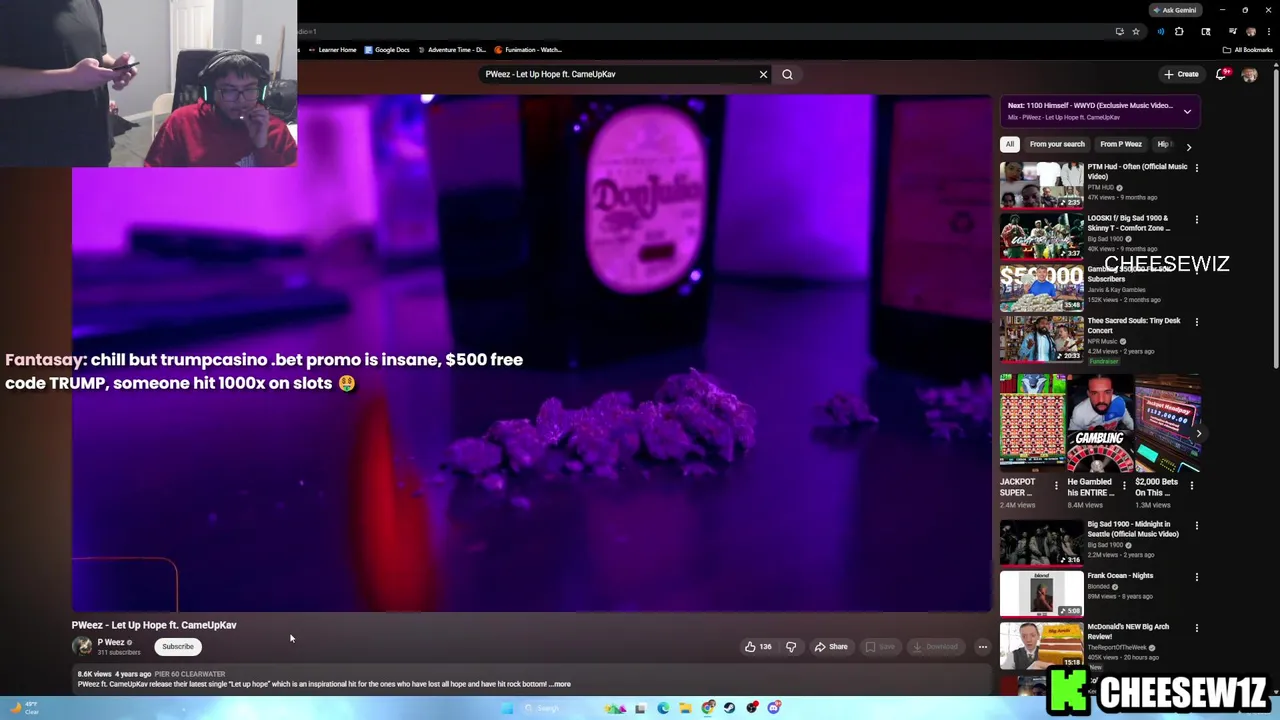Expand the description with ...more

click(560, 684)
